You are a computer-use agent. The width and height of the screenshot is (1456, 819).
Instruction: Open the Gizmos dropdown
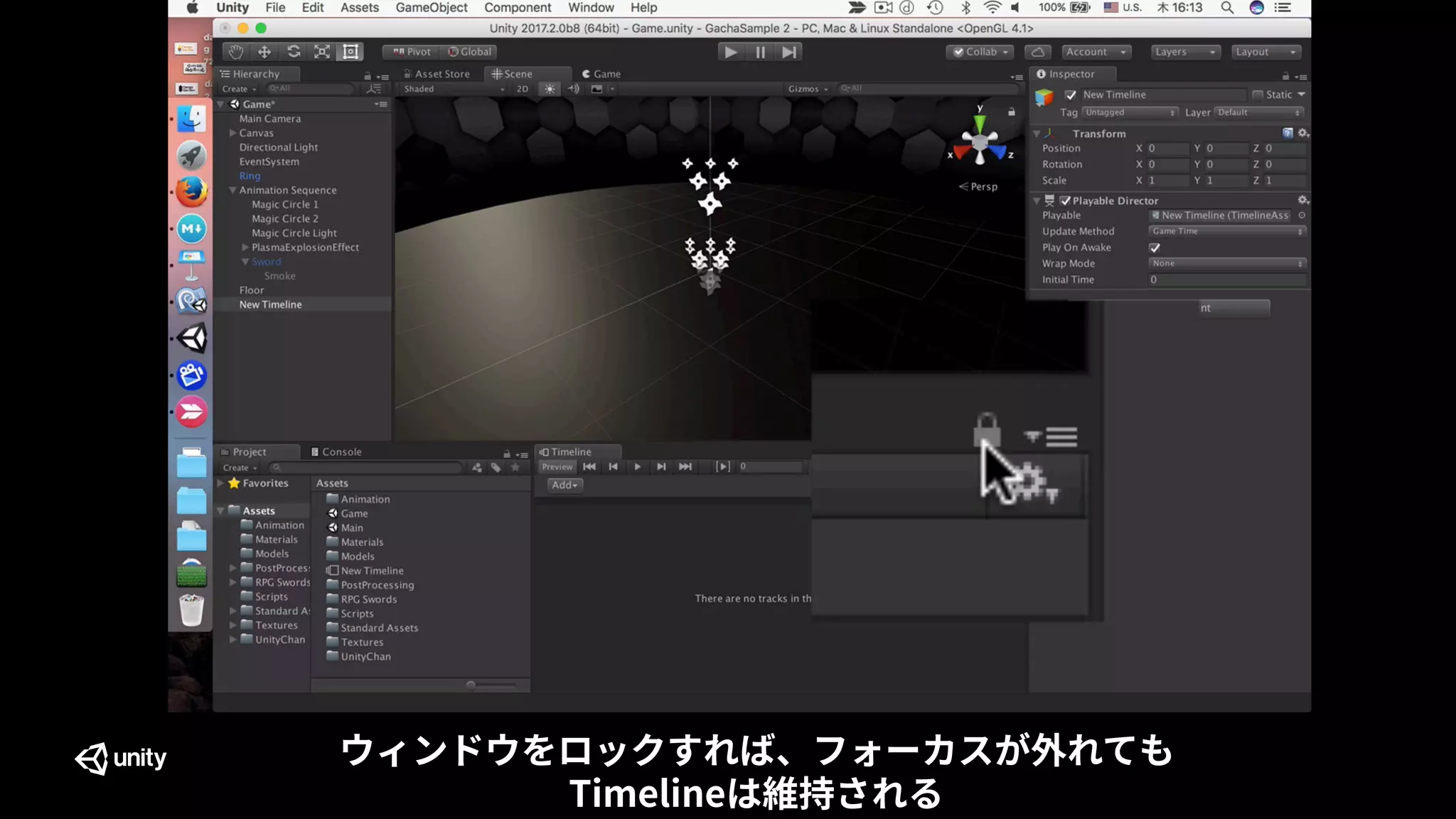[808, 89]
